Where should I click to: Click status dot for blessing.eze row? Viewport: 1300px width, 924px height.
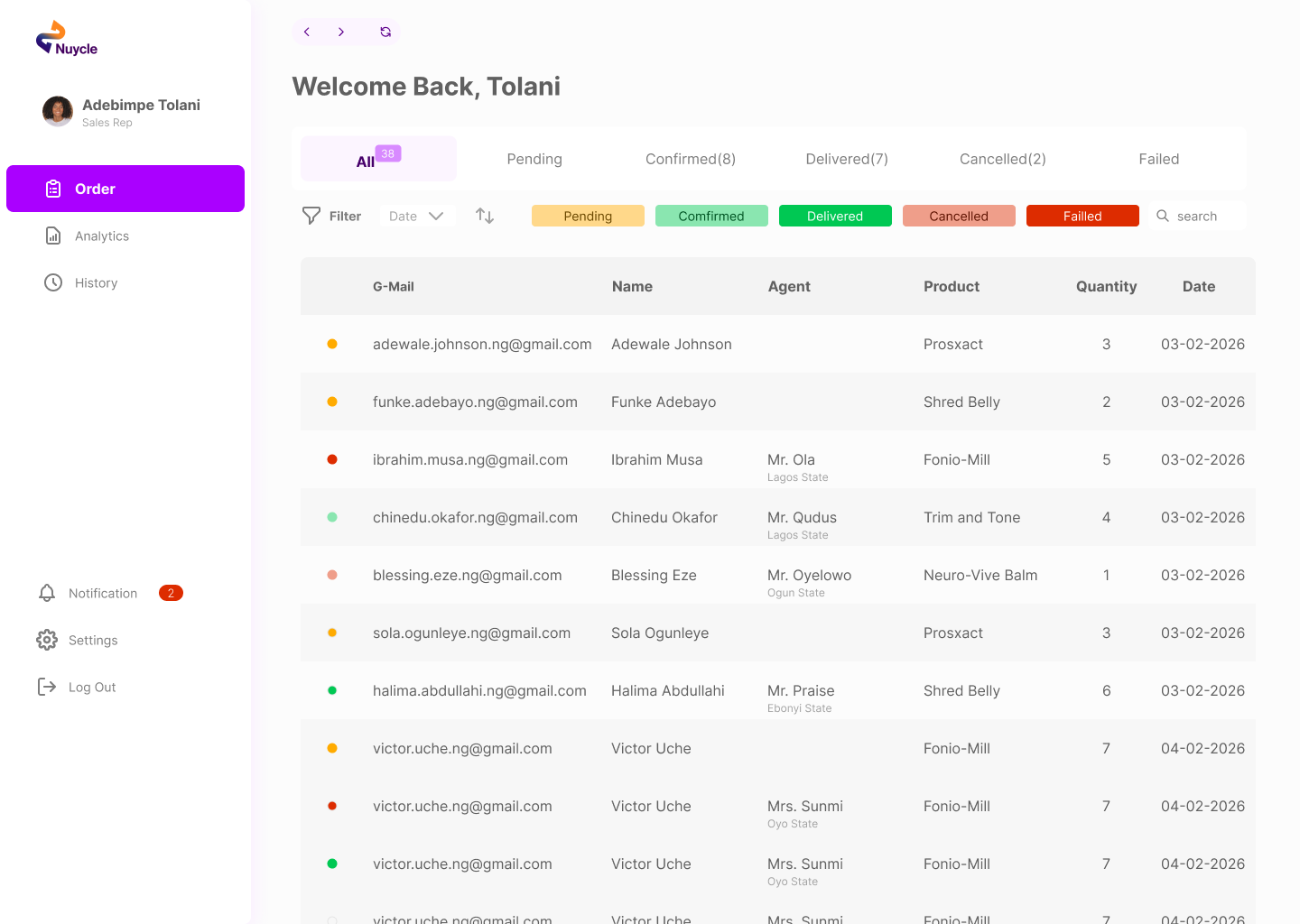coord(332,575)
